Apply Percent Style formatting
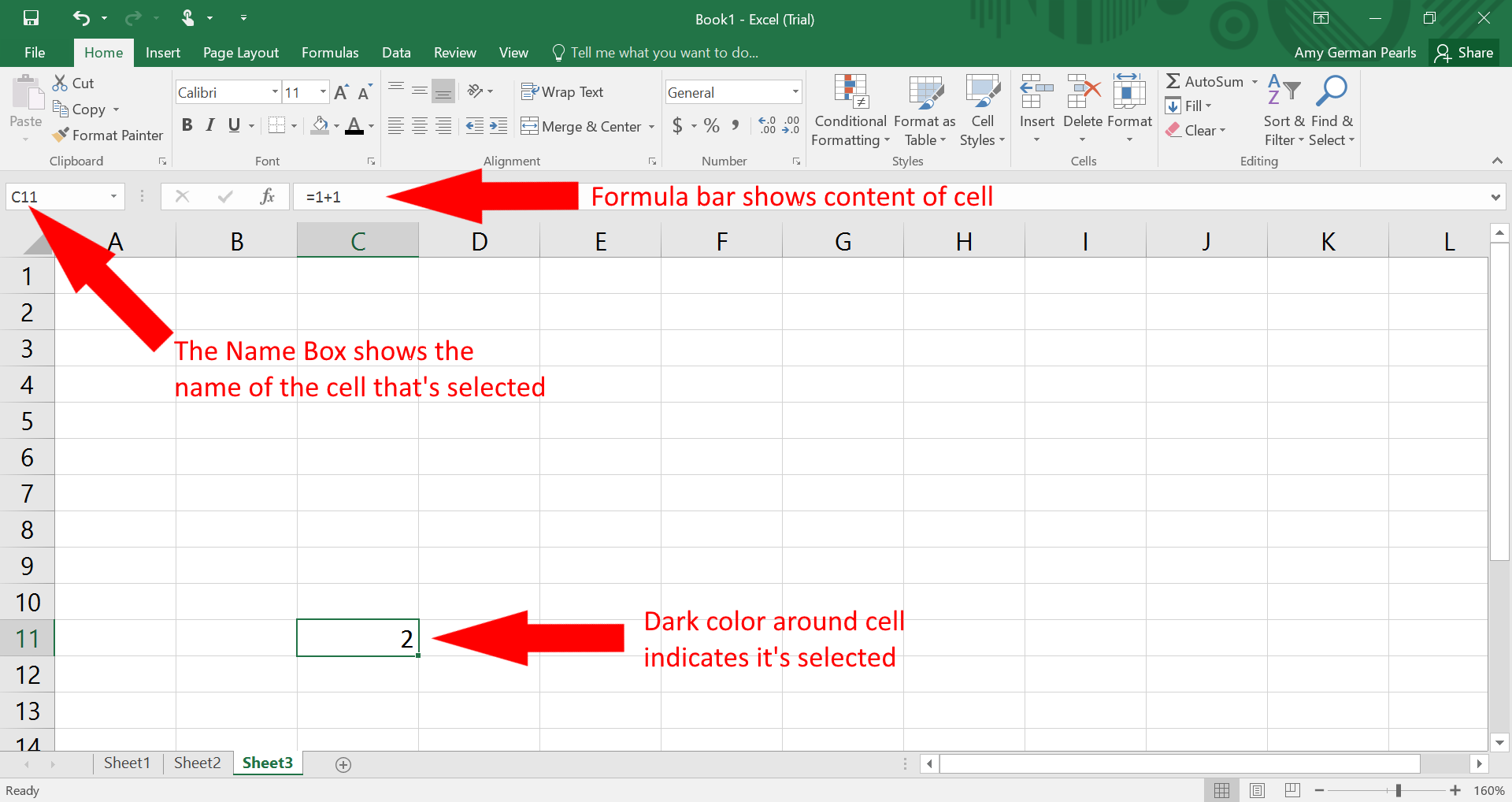 pos(710,125)
